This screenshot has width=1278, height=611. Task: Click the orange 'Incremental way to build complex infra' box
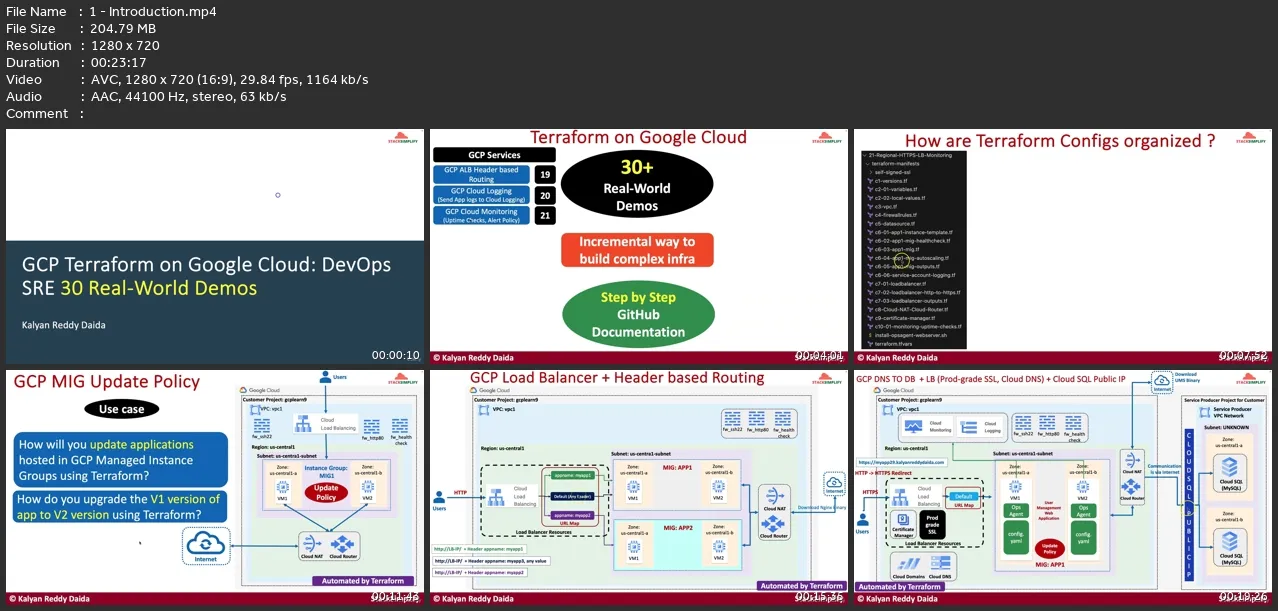click(x=637, y=250)
